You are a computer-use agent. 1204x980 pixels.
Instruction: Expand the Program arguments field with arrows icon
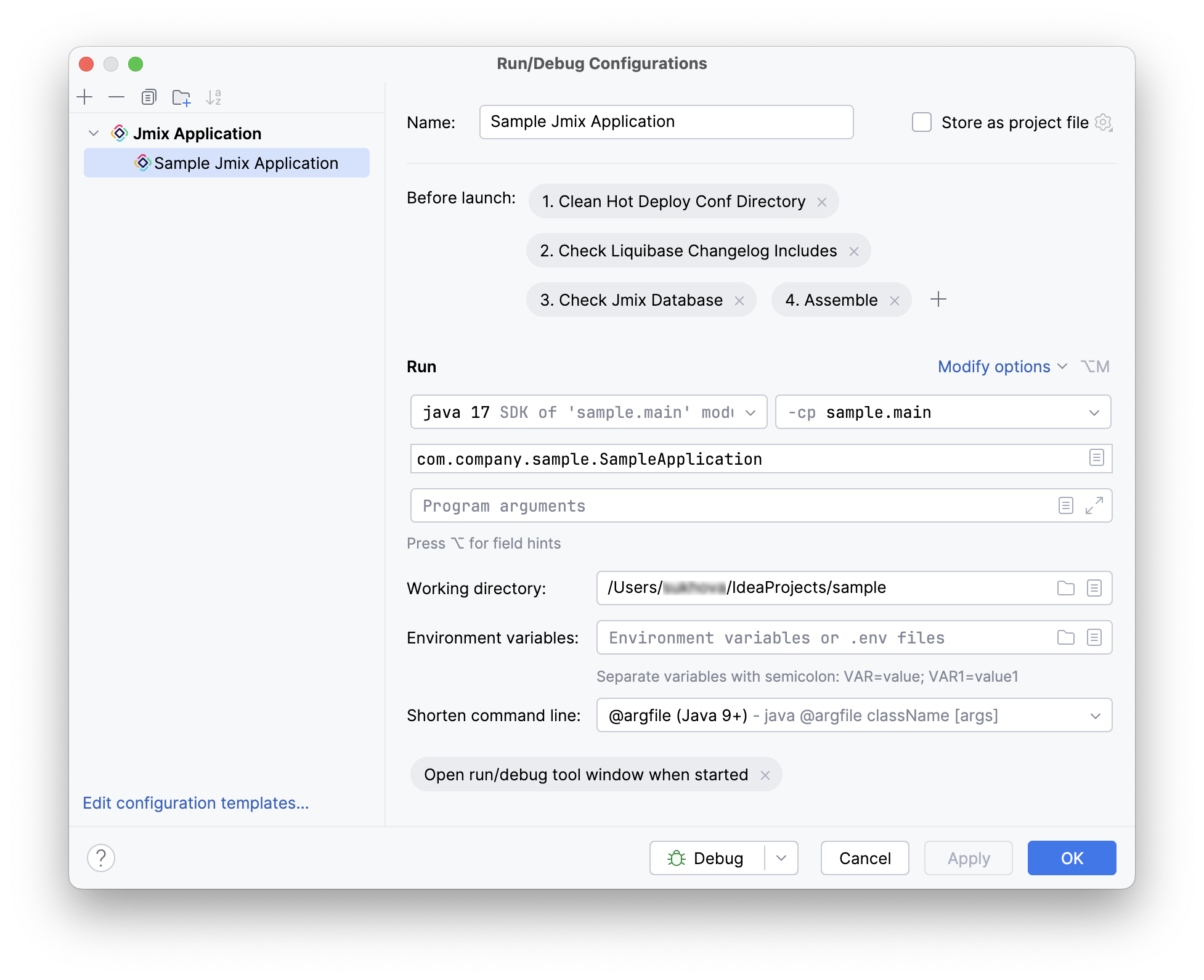pos(1094,505)
